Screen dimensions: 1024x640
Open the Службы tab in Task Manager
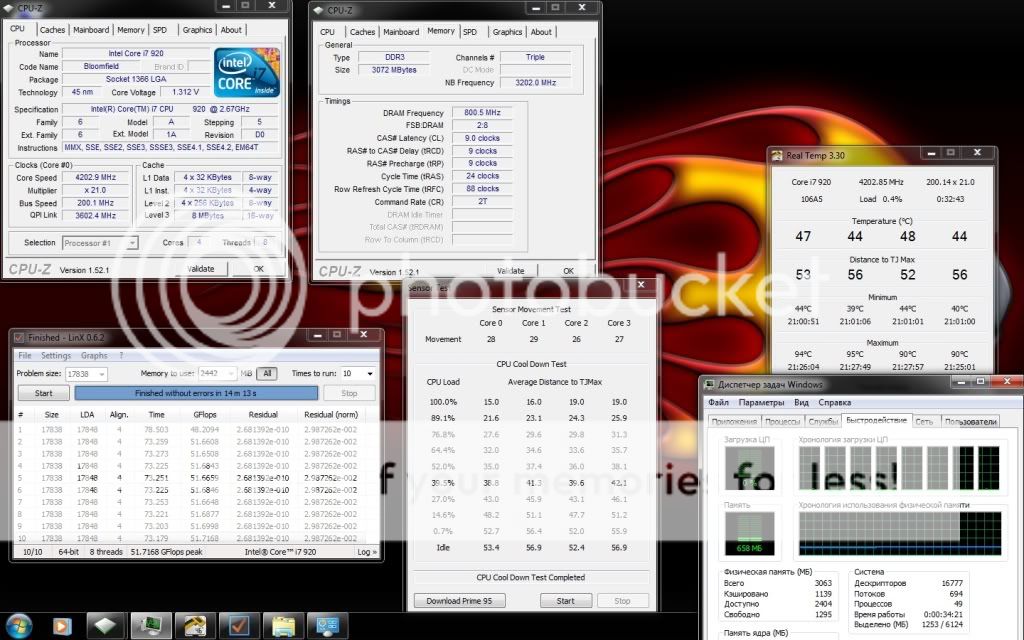823,422
